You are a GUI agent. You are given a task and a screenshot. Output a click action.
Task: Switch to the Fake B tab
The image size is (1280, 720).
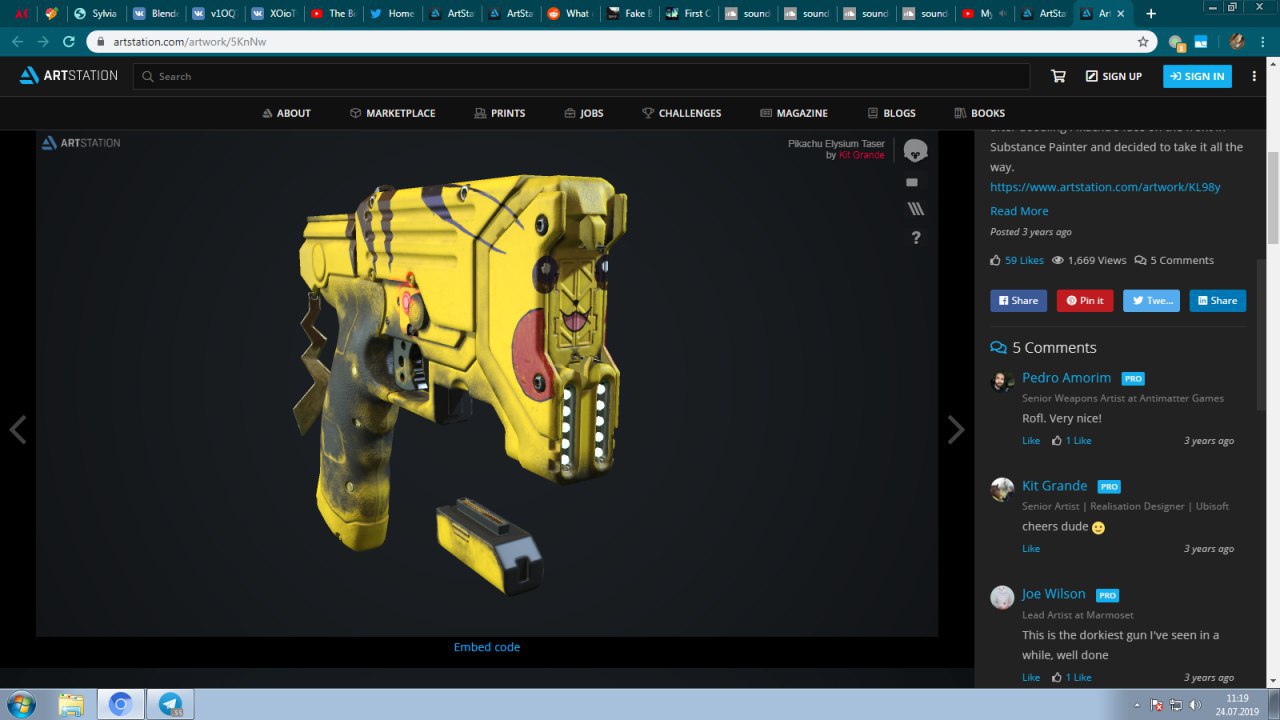[630, 14]
